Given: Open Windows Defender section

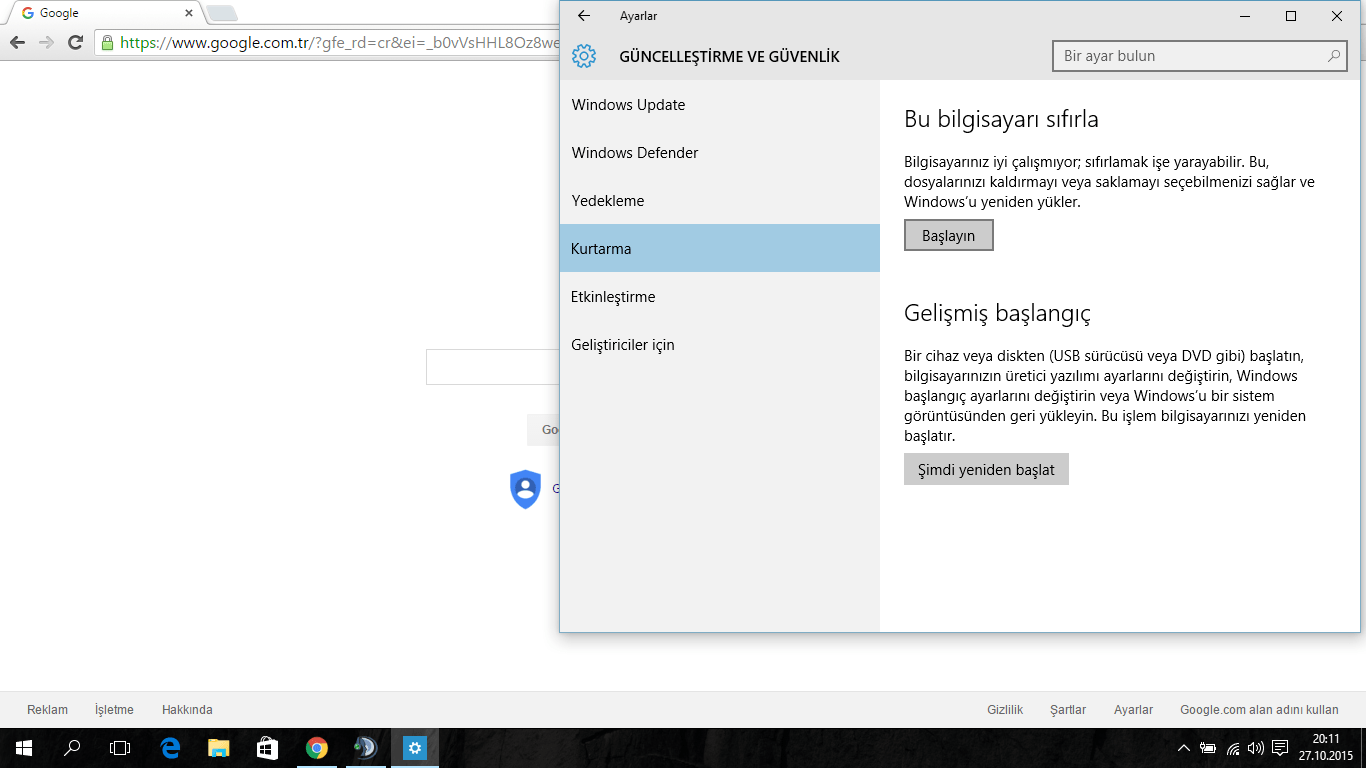Looking at the screenshot, I should point(720,153).
